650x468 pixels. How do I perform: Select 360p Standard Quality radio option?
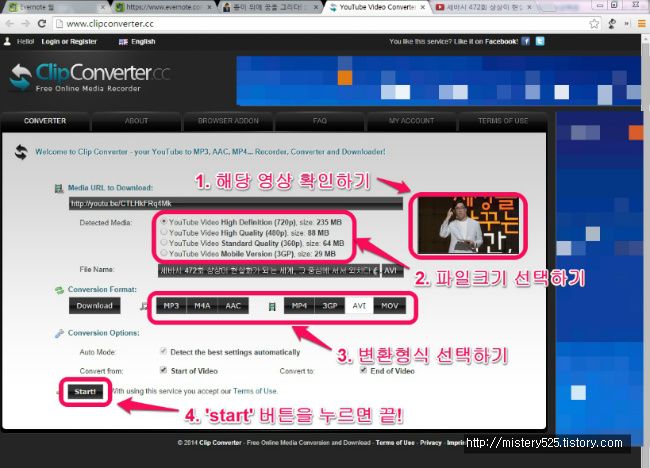pyautogui.click(x=164, y=242)
